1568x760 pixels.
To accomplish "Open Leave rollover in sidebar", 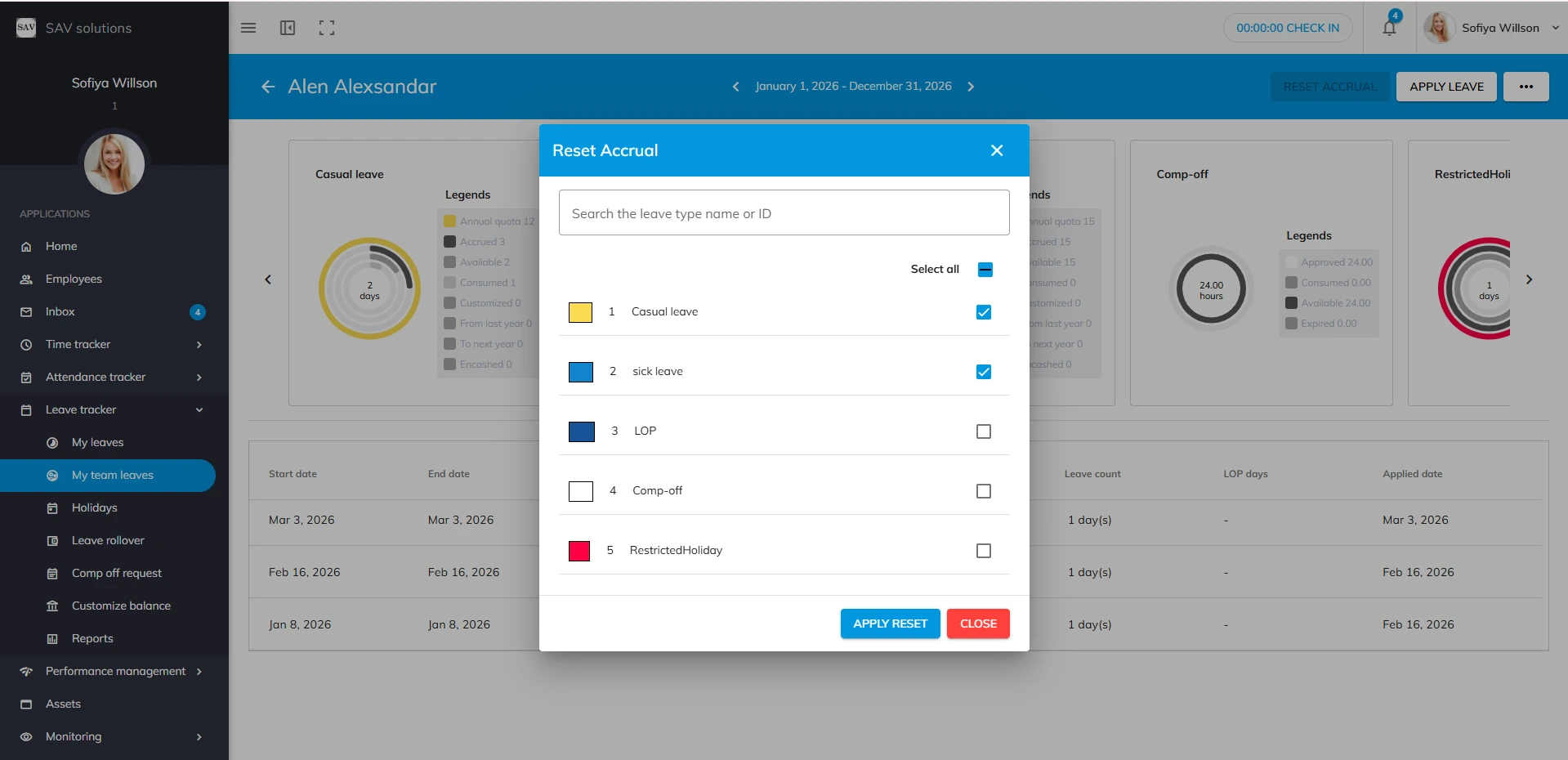I will 108,541.
